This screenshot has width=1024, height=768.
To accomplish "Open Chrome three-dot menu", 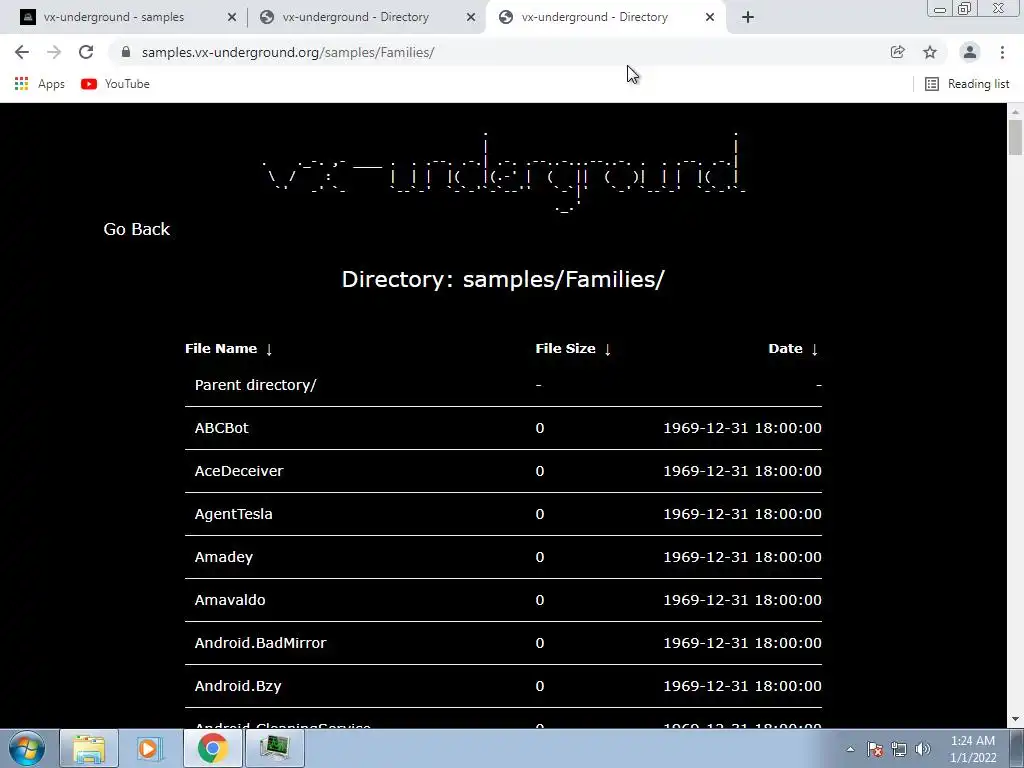I will 1002,52.
